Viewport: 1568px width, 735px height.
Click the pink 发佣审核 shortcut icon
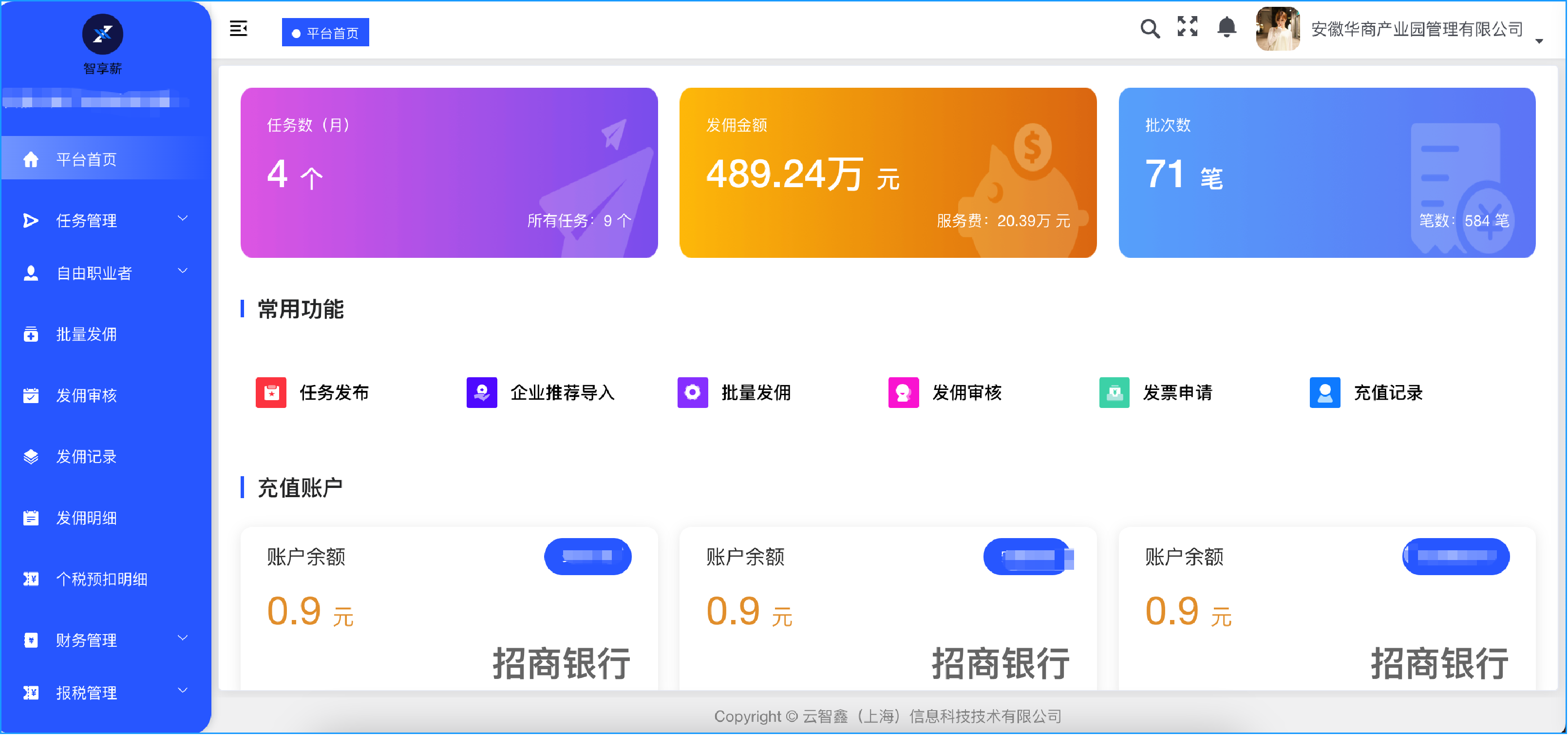coord(903,393)
